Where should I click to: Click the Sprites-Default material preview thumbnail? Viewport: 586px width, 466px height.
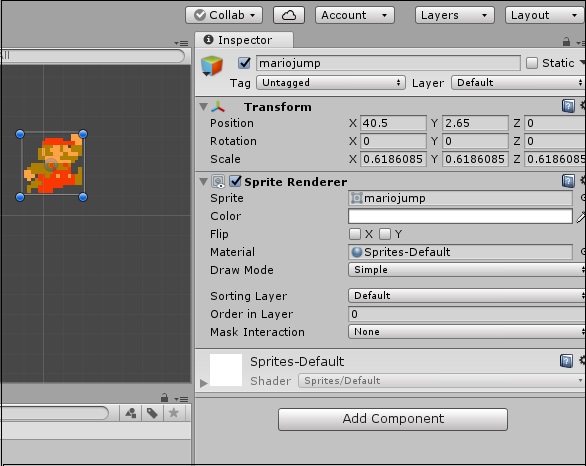[x=226, y=370]
